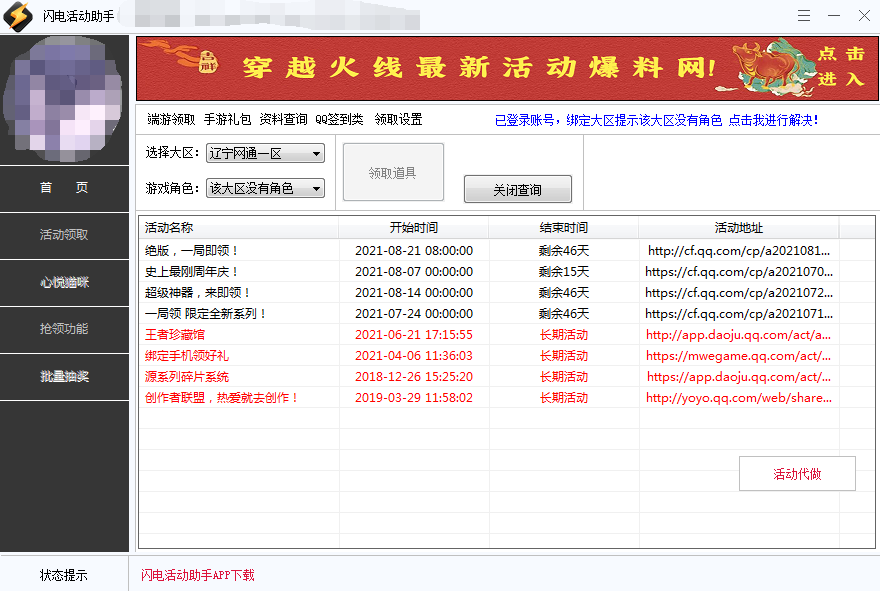Open the 领取设置 menu
Viewport: 880px width, 591px height.
click(x=398, y=120)
